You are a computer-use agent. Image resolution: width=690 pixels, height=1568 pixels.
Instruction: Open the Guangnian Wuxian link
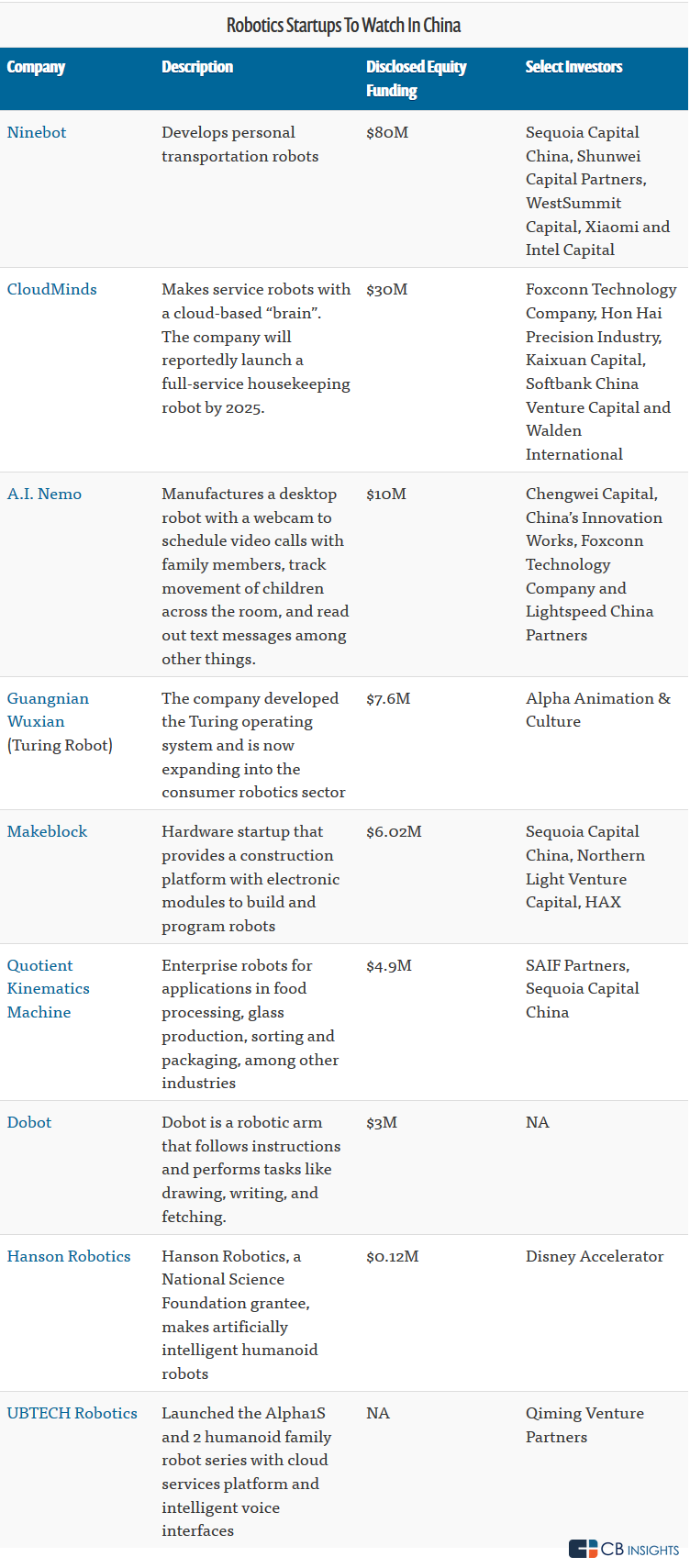point(48,709)
